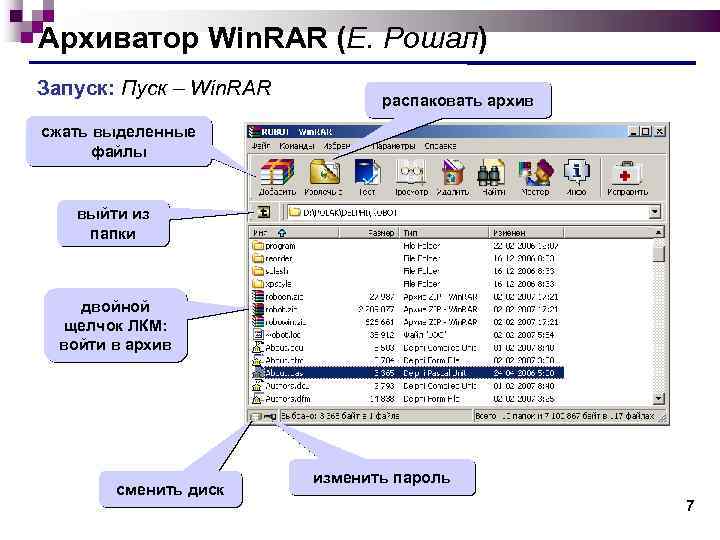Sort by the Размер column header
This screenshot has width=720, height=540.
click(x=368, y=232)
